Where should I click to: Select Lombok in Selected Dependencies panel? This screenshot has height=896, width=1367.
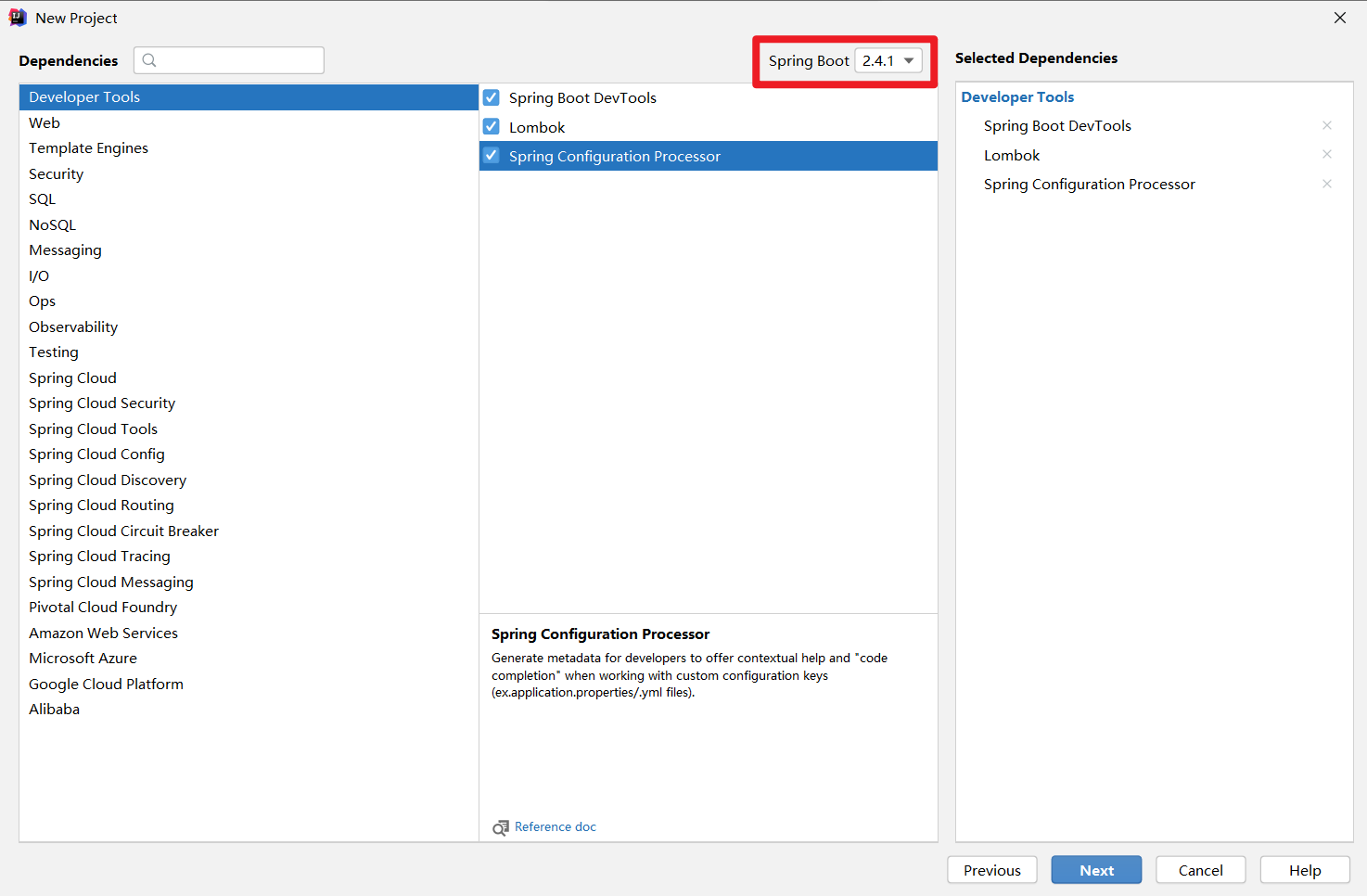point(1012,155)
